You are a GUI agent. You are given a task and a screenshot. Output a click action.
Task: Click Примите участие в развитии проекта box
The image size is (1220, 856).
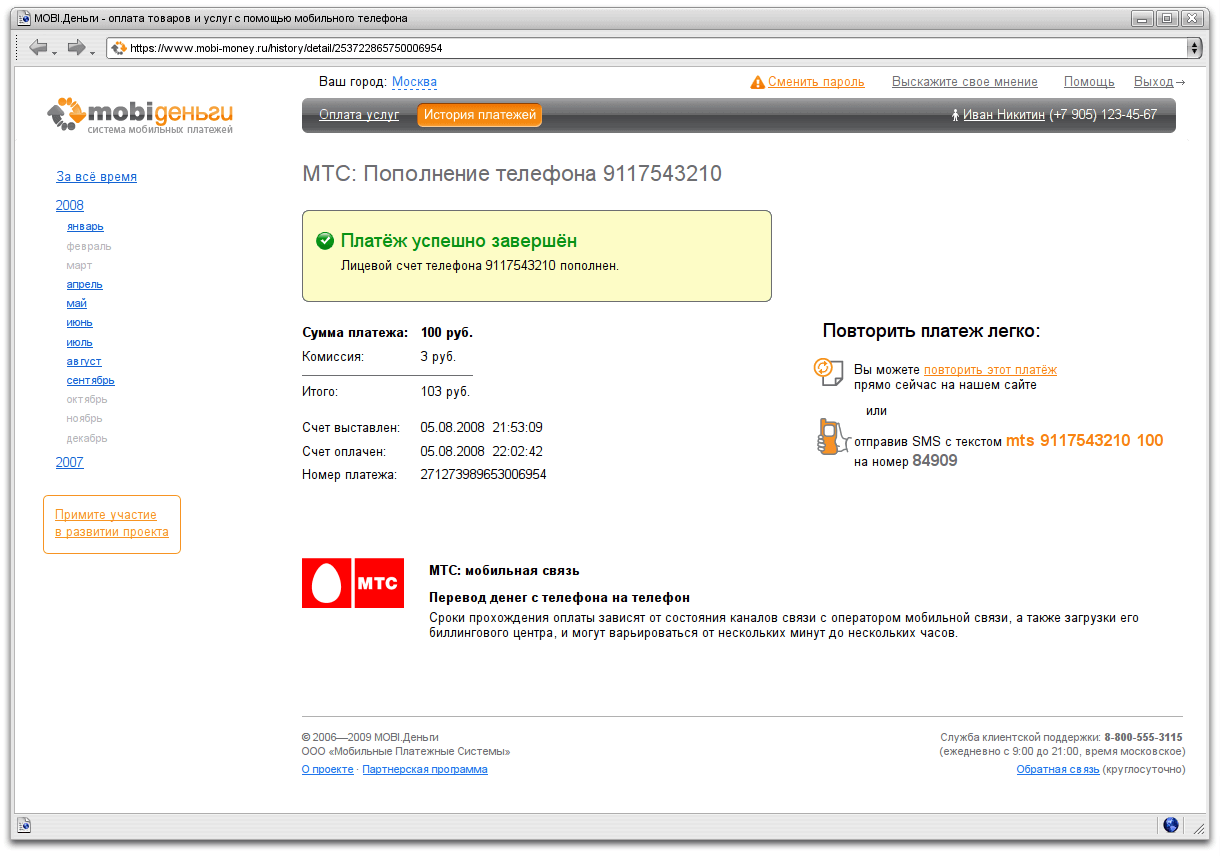coord(112,524)
